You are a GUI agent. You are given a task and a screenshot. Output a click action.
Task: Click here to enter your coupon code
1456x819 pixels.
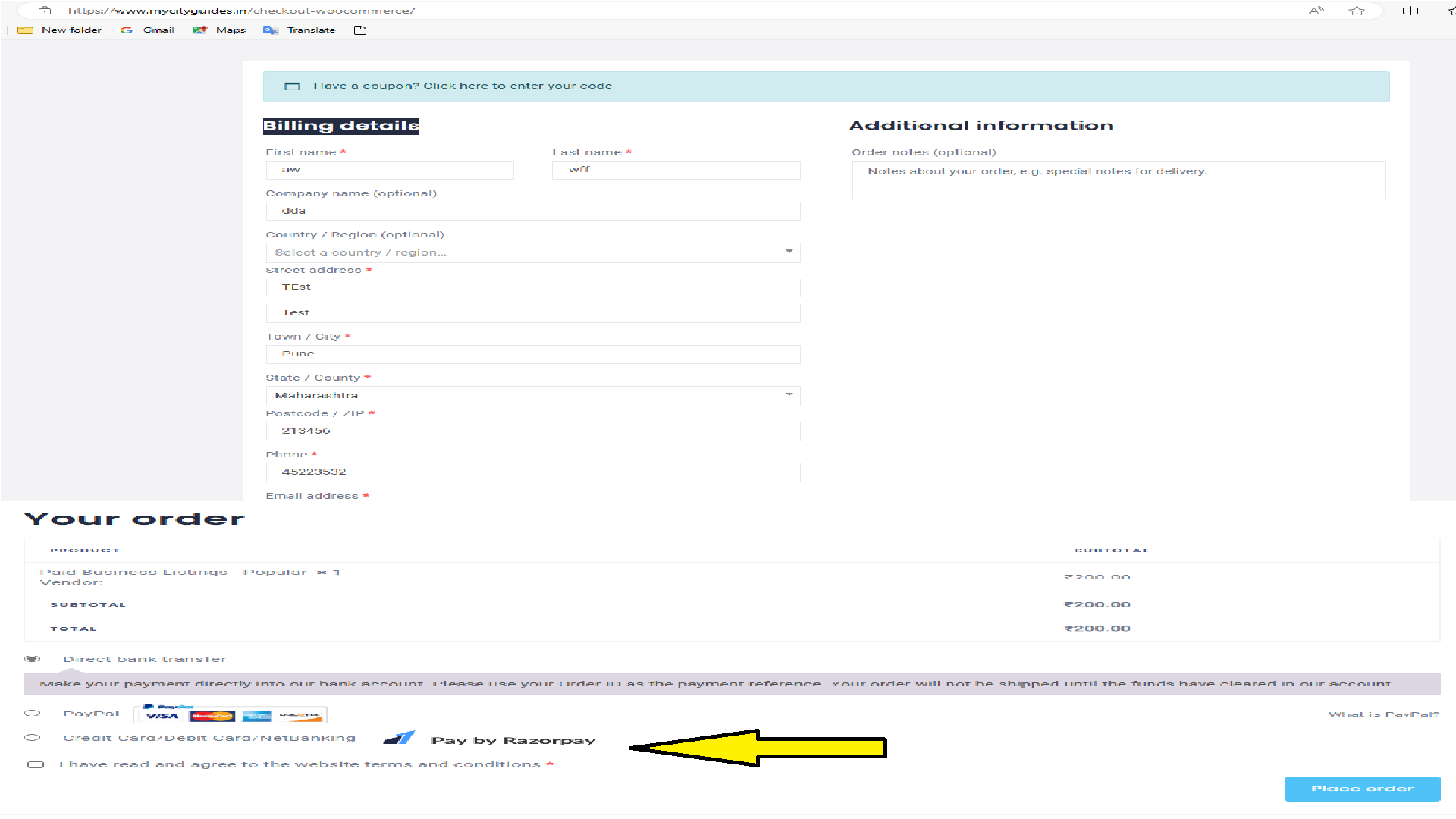click(x=517, y=86)
